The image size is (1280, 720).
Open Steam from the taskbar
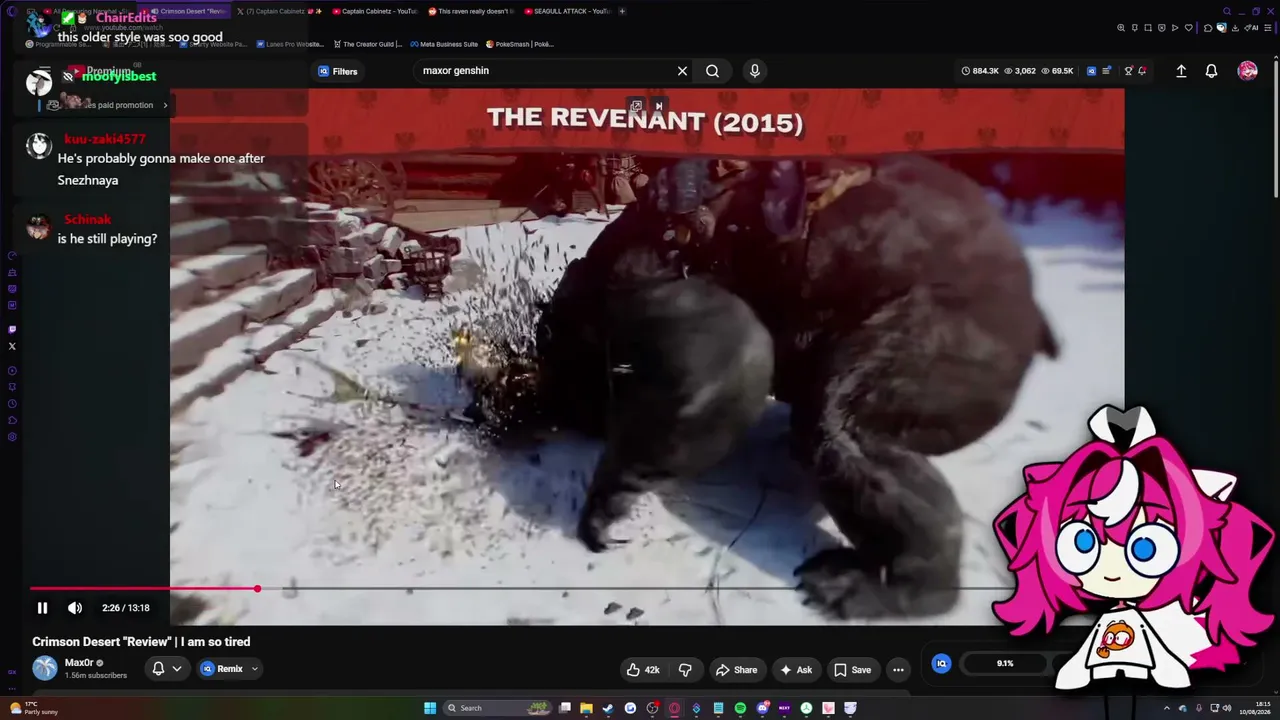pos(608,708)
